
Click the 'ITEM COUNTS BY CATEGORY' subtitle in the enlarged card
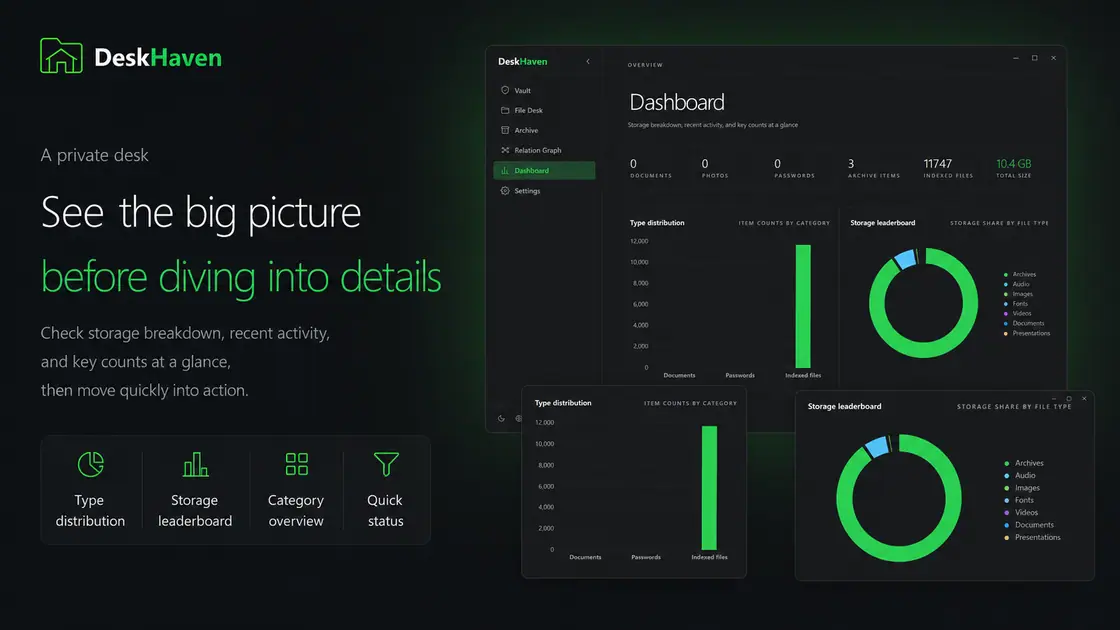coord(690,404)
